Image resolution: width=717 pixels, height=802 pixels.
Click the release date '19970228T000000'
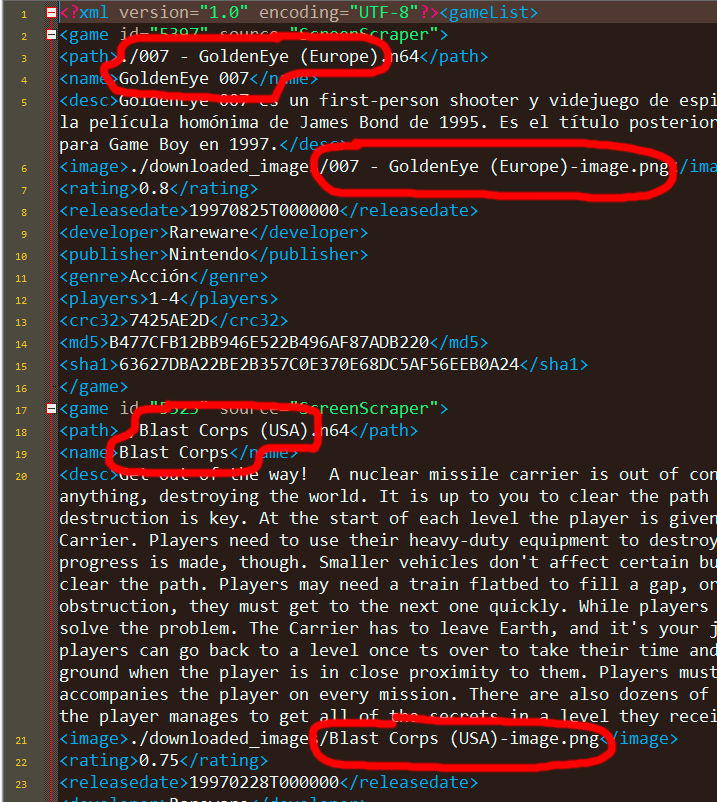click(x=264, y=782)
